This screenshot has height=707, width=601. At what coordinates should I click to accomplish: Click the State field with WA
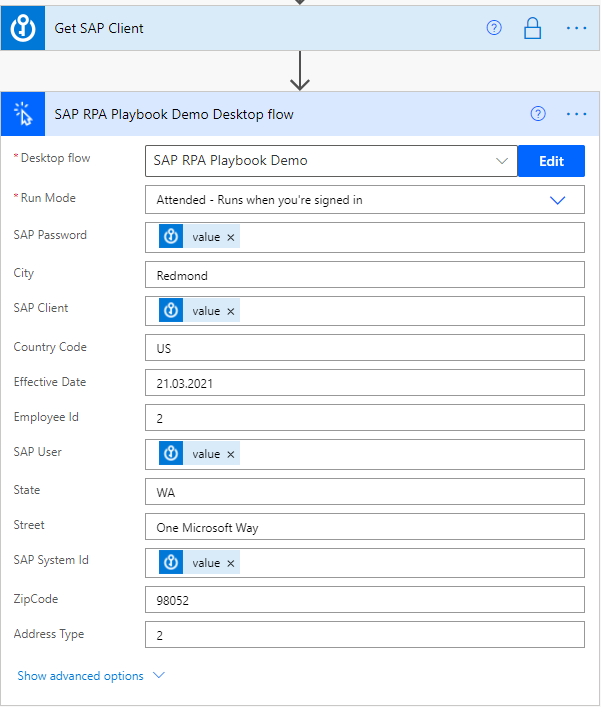point(365,491)
